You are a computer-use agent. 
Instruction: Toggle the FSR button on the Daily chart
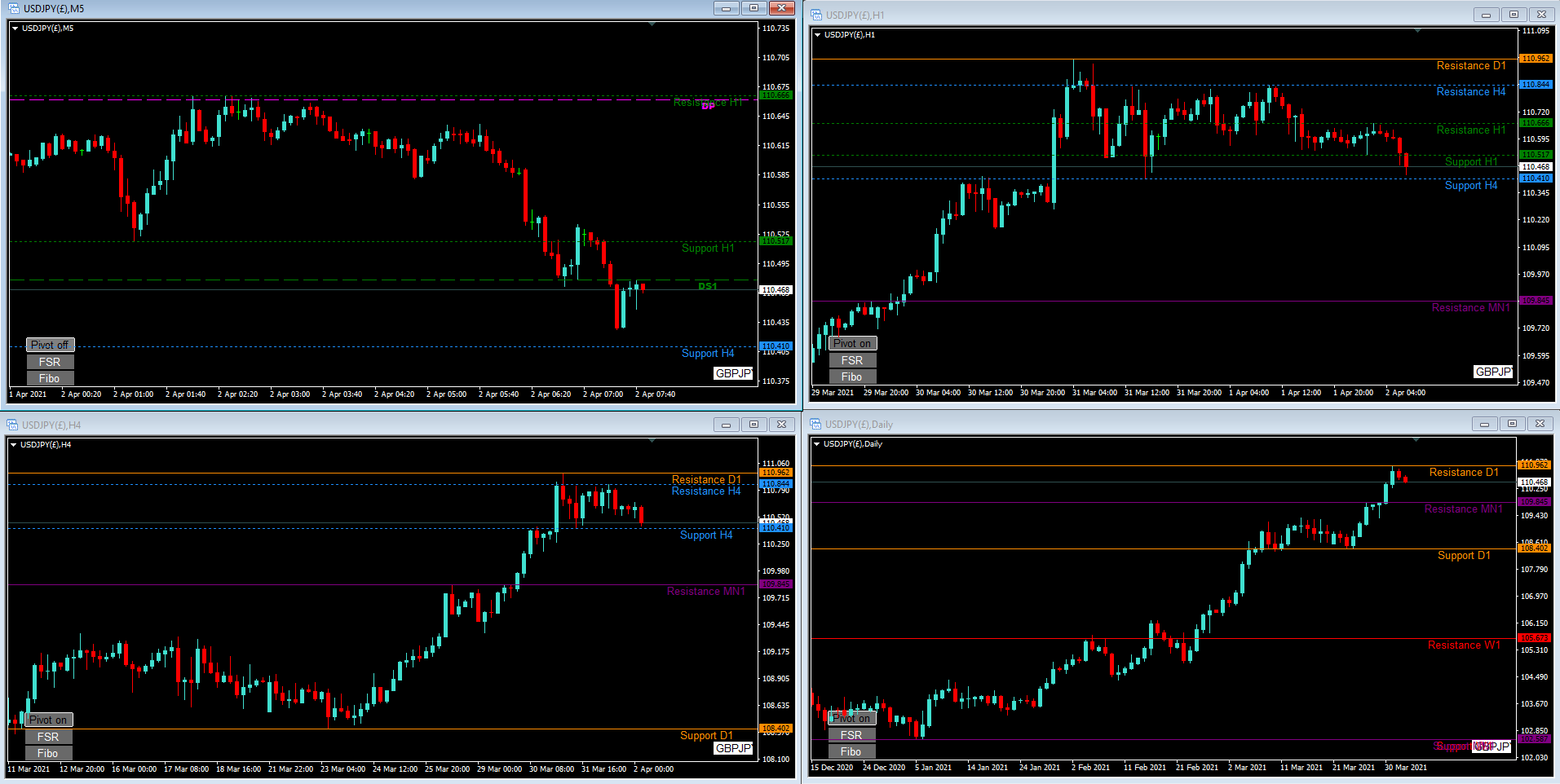tap(852, 735)
